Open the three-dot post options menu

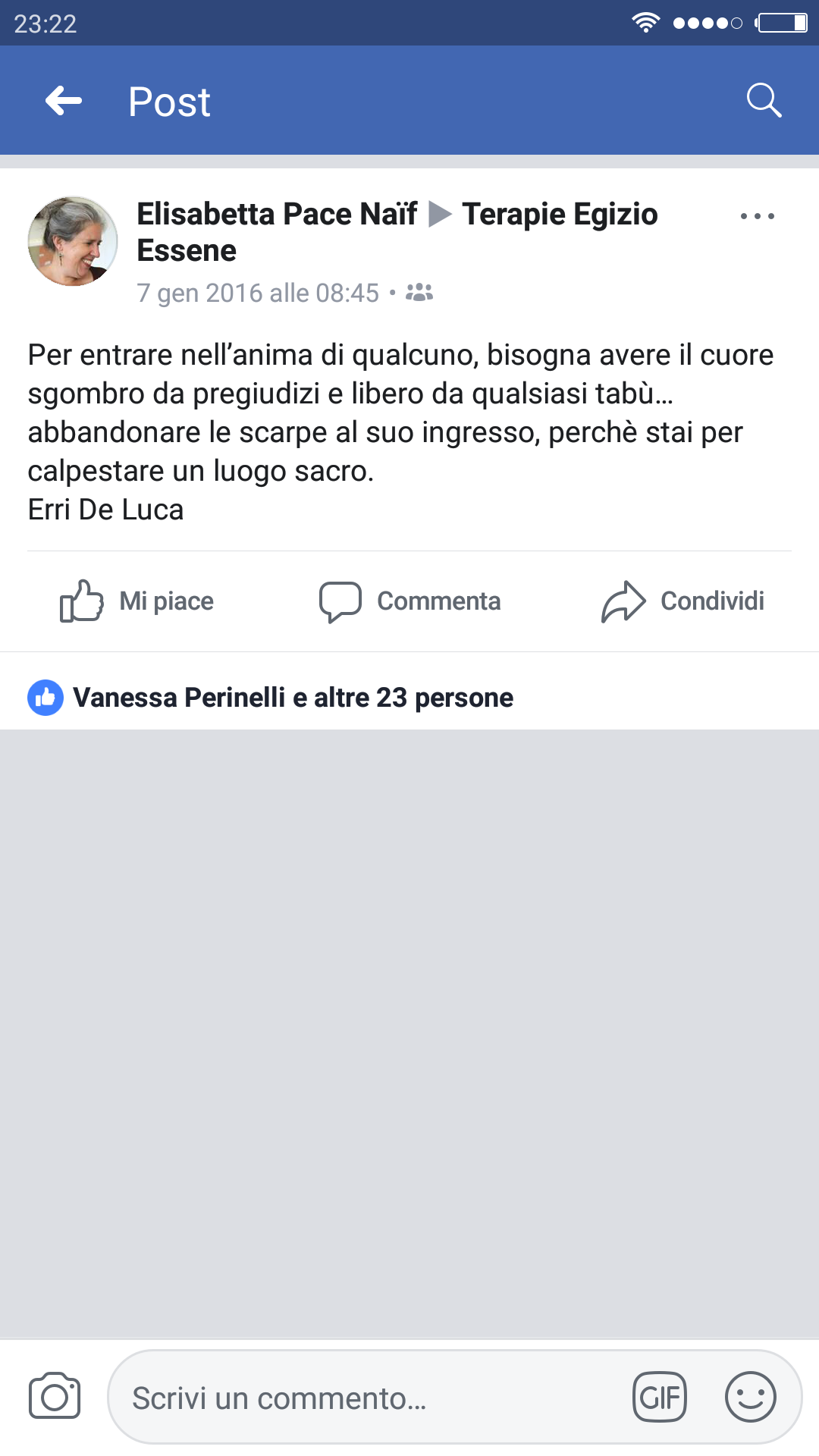757,216
